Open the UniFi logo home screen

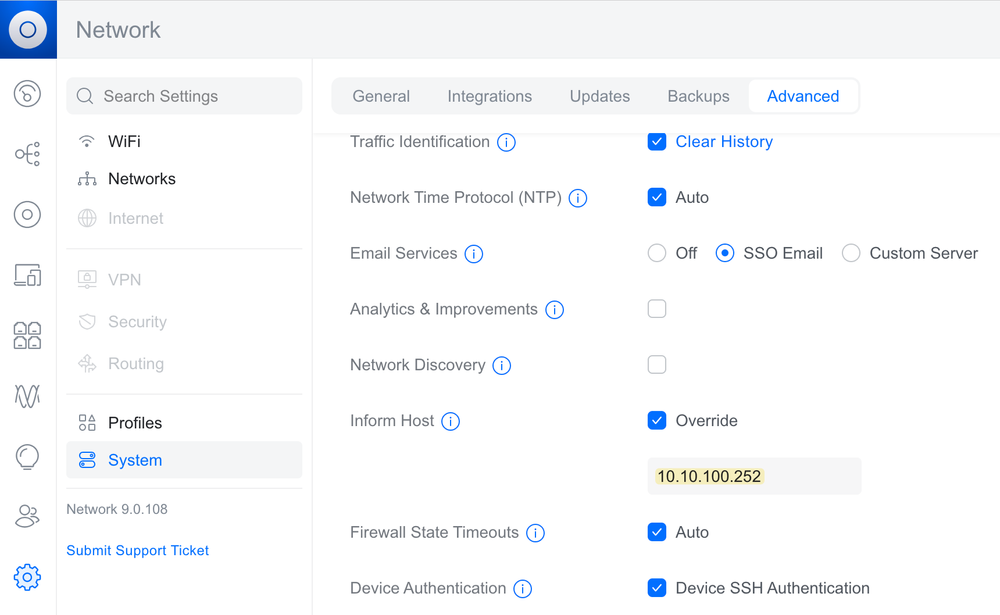28,29
